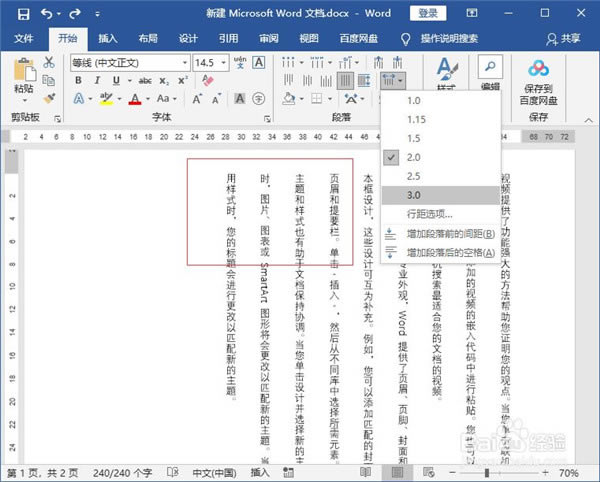Open the line spacing dropdown button
This screenshot has height=482, width=600.
(393, 81)
